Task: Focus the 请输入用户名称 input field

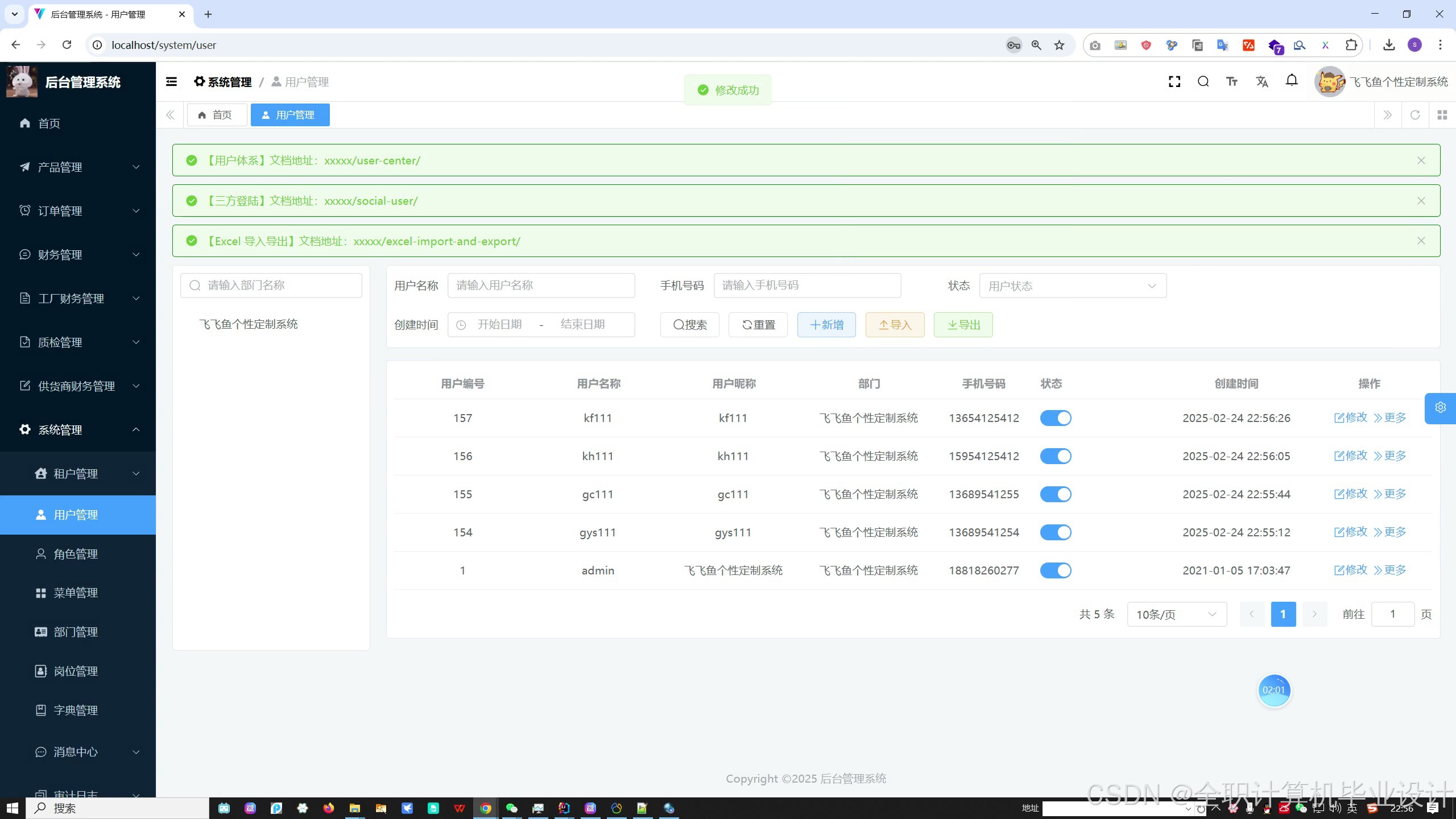Action: point(540,286)
